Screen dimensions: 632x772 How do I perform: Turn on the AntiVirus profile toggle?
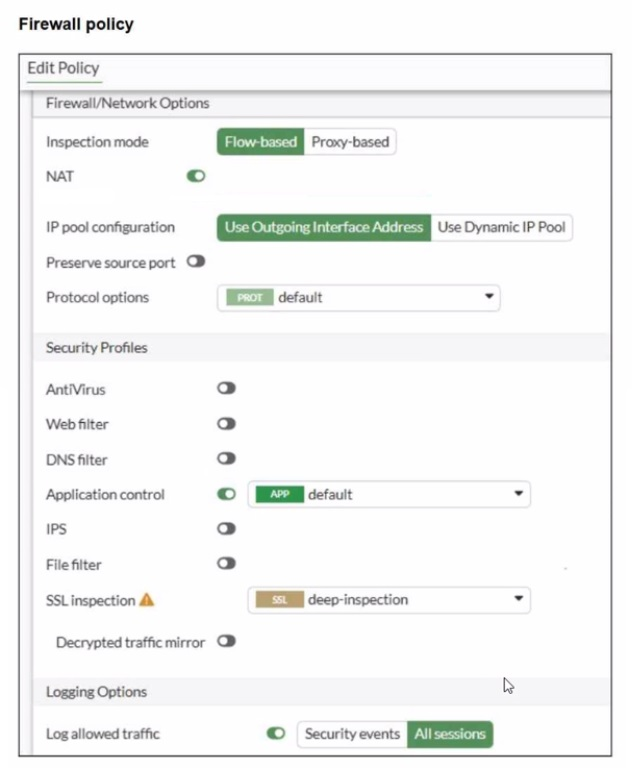tap(226, 388)
